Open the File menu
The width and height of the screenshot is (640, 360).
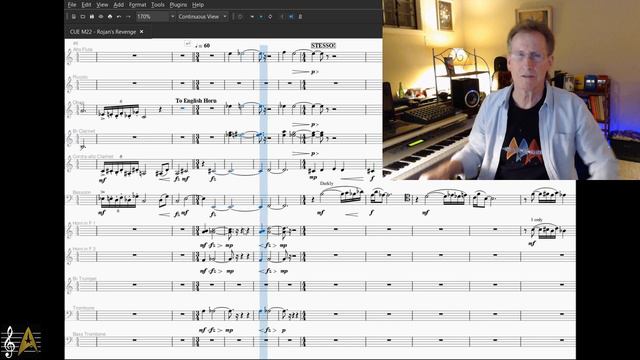pyautogui.click(x=72, y=5)
